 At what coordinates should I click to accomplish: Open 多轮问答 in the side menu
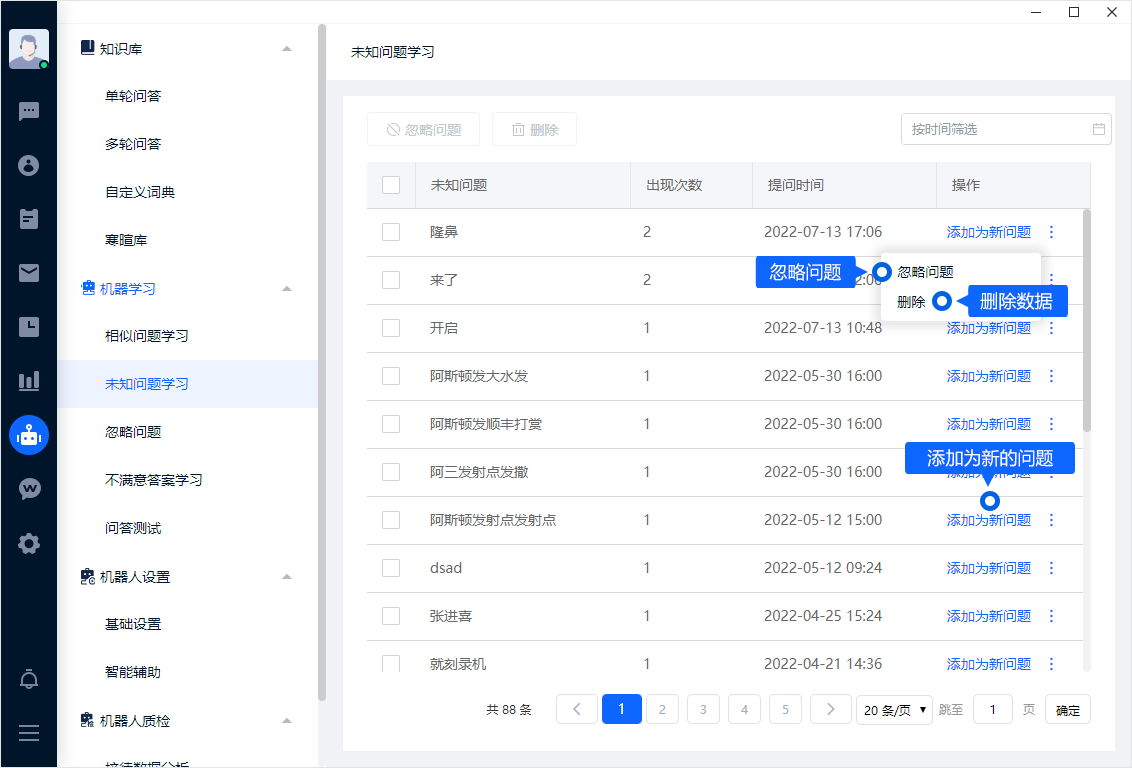[133, 144]
